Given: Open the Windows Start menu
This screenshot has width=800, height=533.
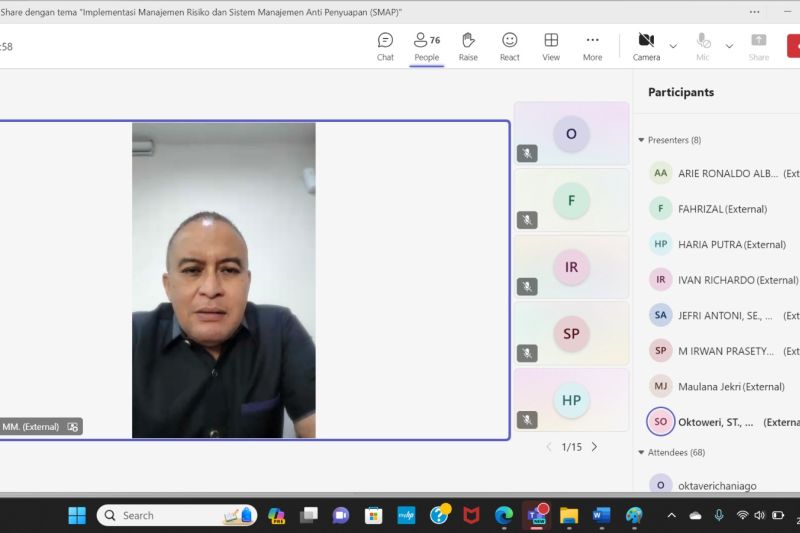Looking at the screenshot, I should tap(77, 515).
